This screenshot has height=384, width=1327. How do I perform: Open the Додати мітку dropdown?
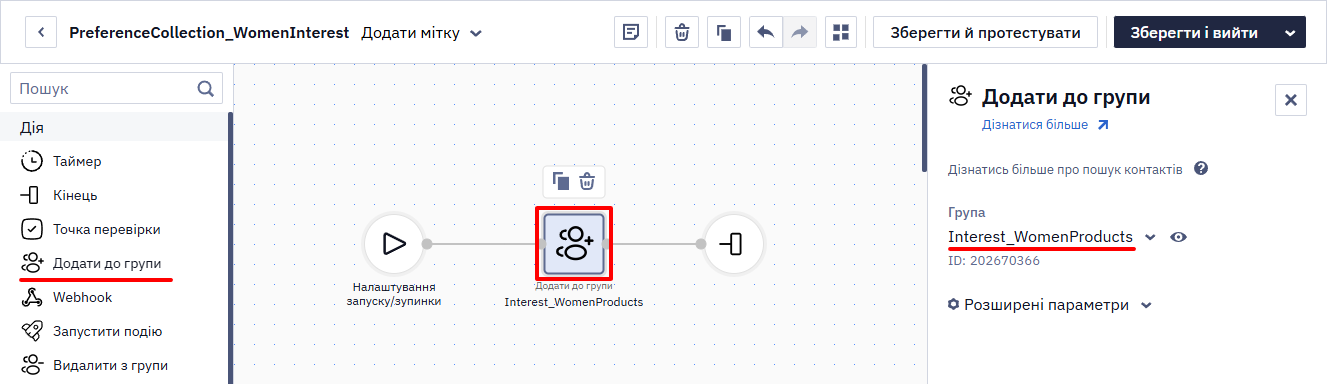click(421, 33)
